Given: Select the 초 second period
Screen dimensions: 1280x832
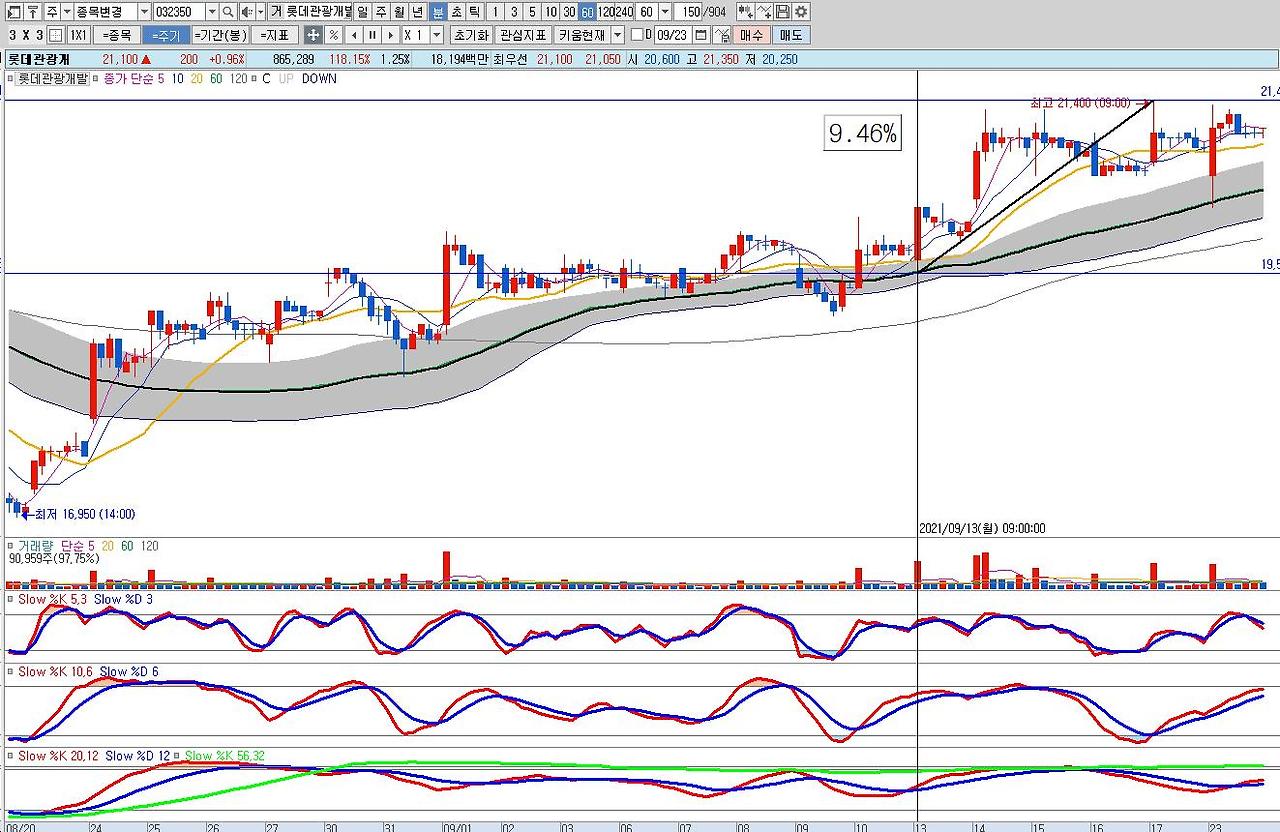Looking at the screenshot, I should click(x=456, y=12).
